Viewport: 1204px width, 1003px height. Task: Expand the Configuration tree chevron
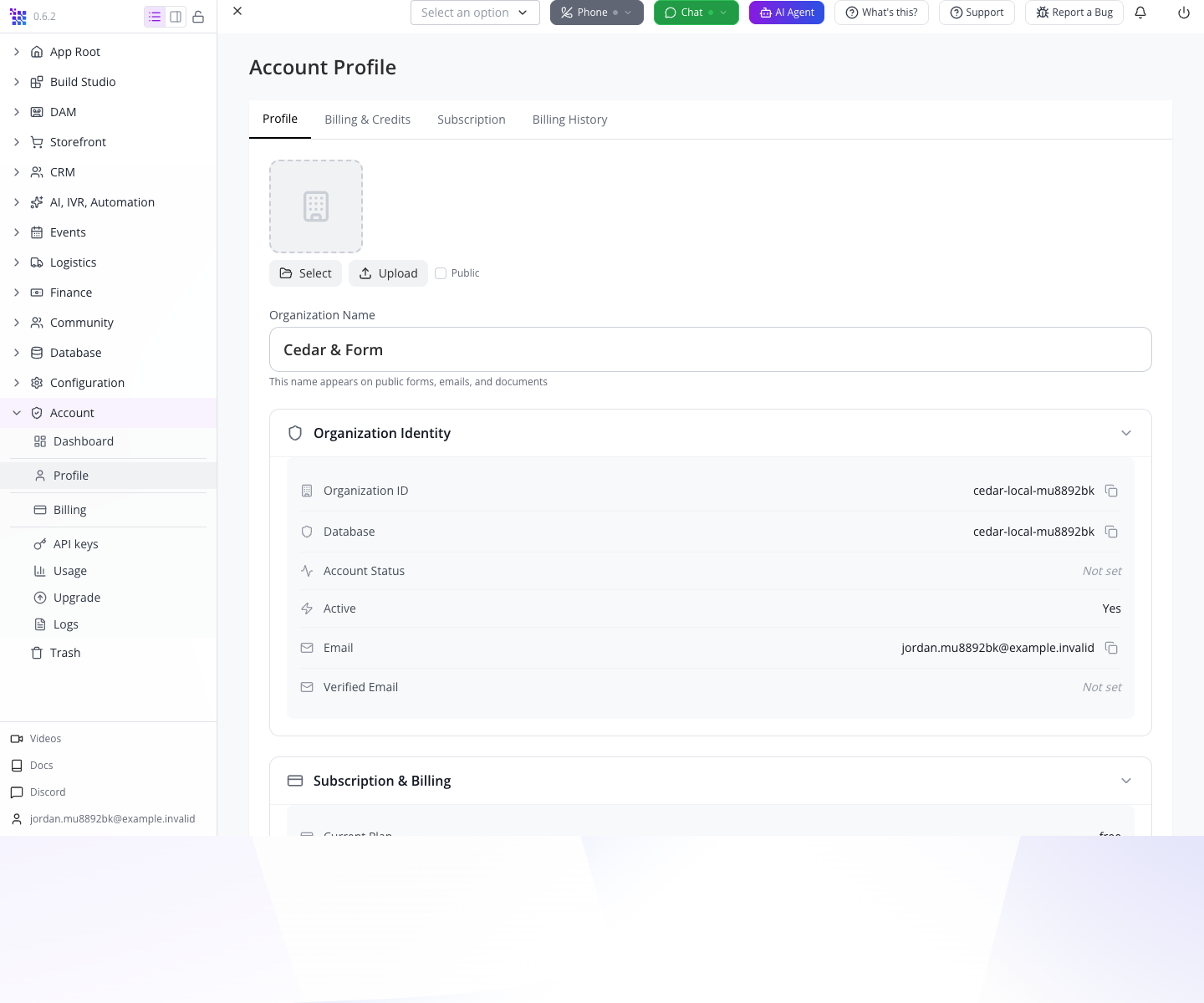pyautogui.click(x=17, y=383)
